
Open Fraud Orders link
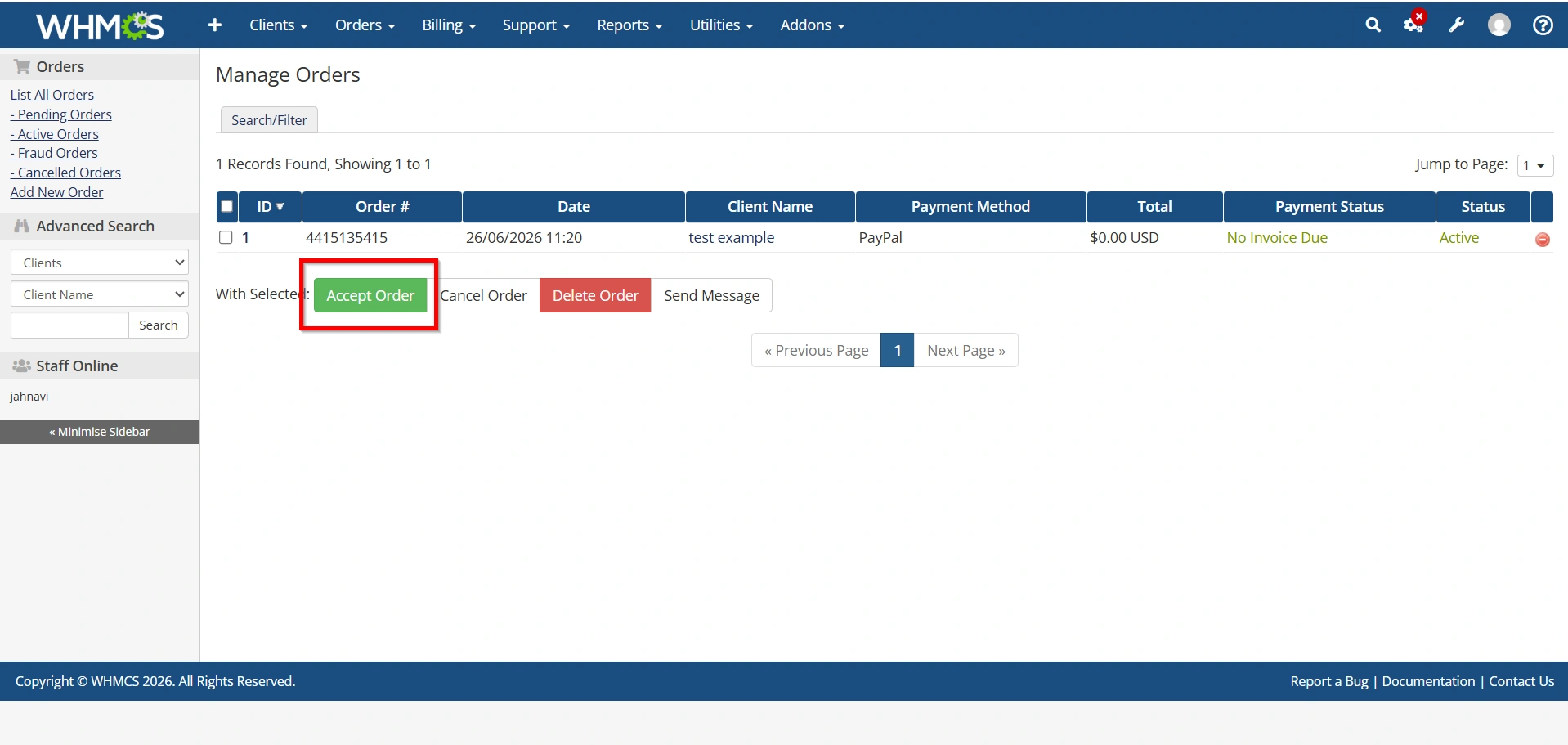pyautogui.click(x=54, y=153)
